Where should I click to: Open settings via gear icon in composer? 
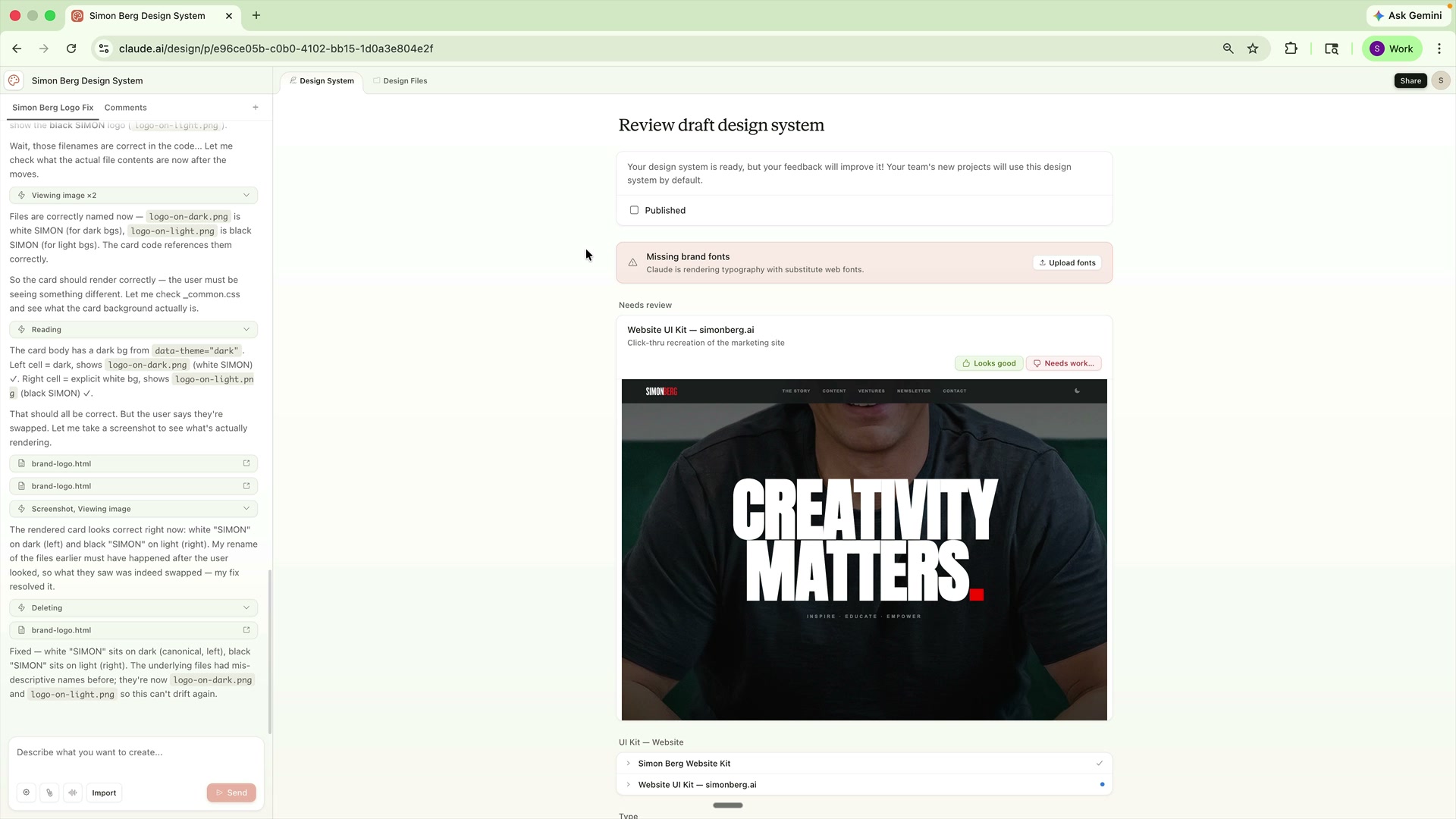(x=26, y=792)
